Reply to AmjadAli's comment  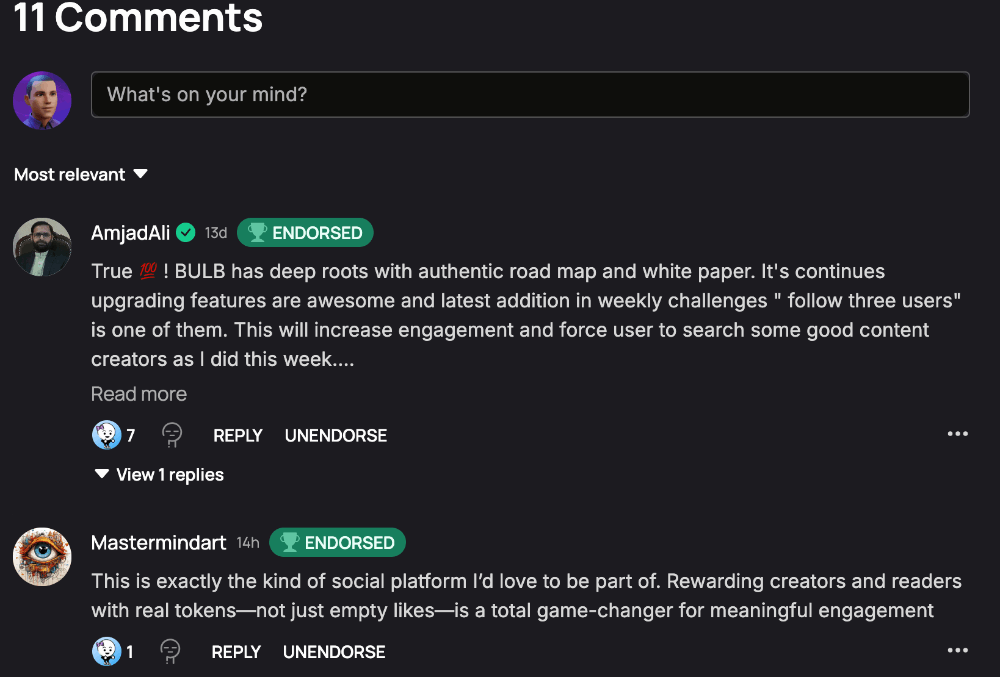pyautogui.click(x=238, y=435)
